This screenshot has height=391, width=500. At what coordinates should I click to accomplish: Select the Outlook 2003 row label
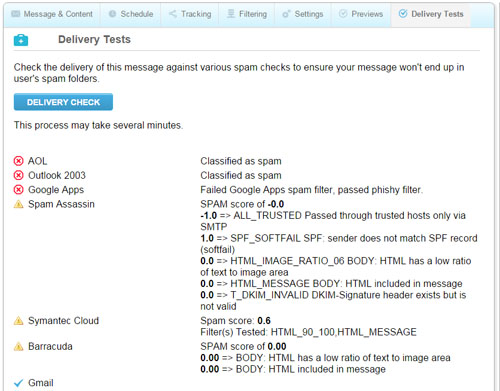57,175
